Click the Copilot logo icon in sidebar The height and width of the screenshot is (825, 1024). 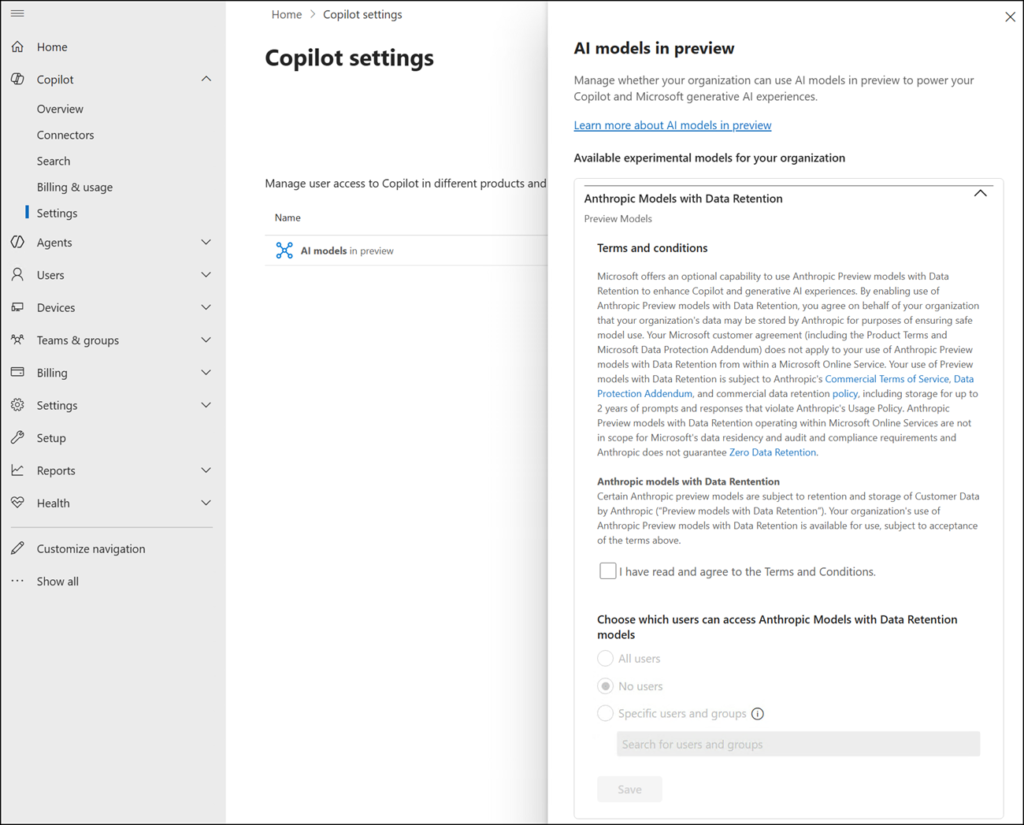(18, 79)
